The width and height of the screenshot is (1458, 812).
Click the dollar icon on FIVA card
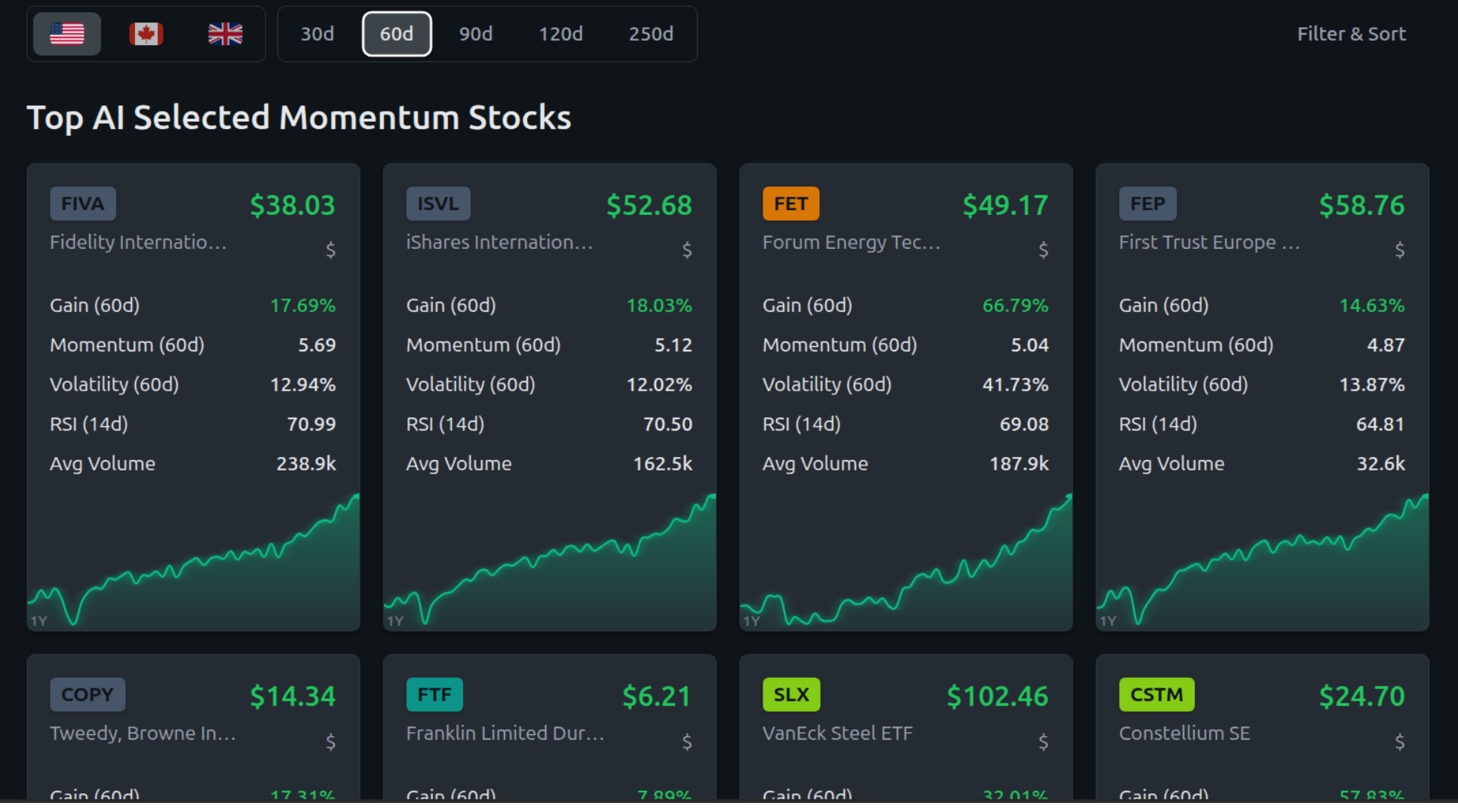click(x=330, y=250)
